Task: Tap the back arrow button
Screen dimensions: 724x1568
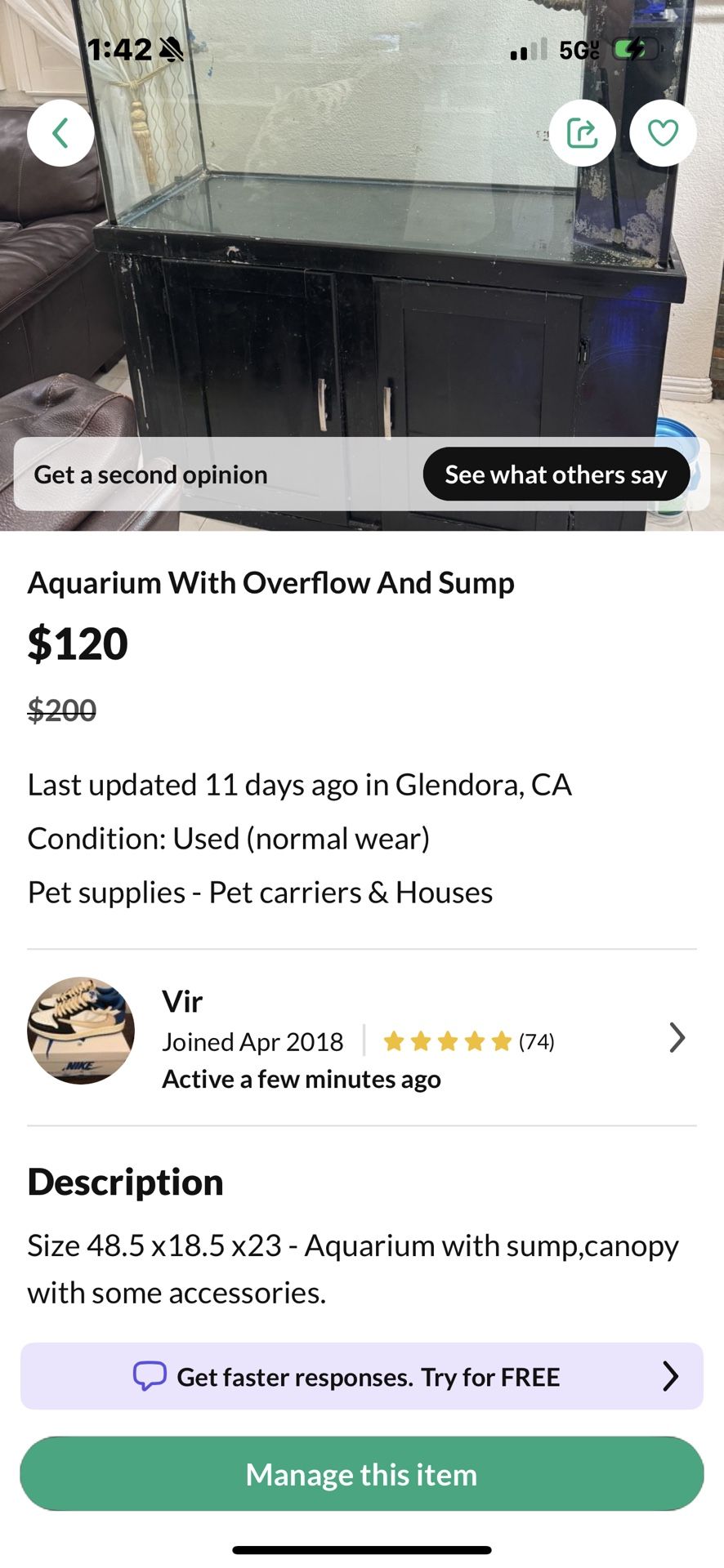Action: click(x=60, y=133)
